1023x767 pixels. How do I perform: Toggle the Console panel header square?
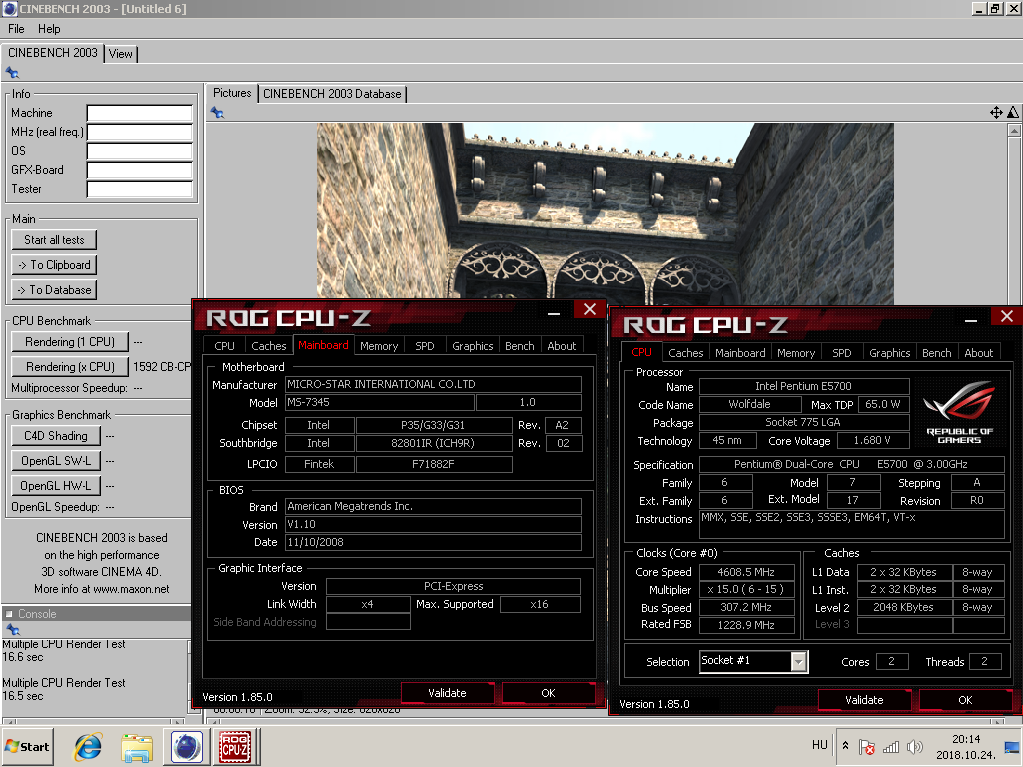(x=9, y=614)
